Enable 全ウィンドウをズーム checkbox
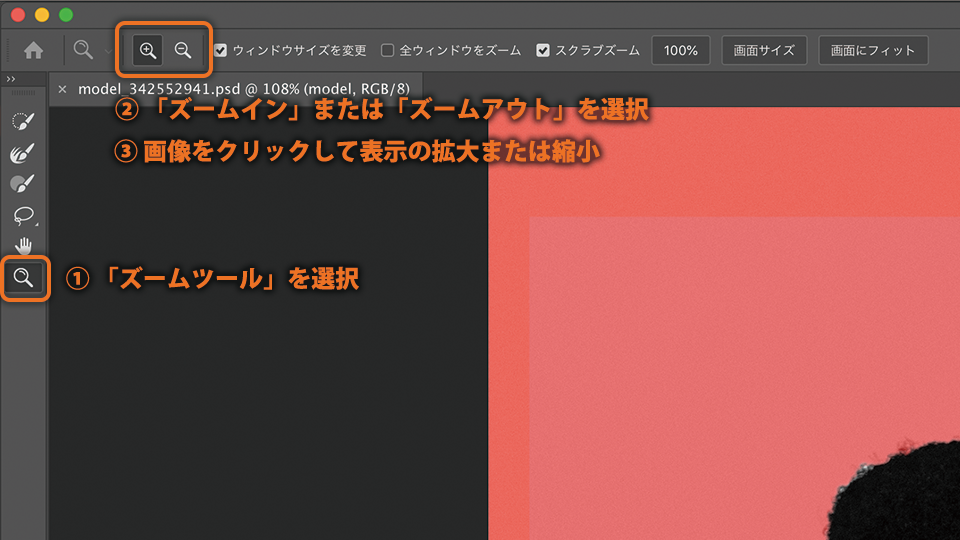 (x=388, y=50)
